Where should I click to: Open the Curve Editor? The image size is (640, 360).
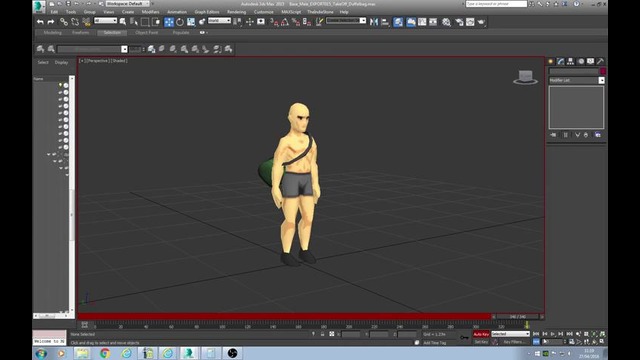[x=422, y=22]
